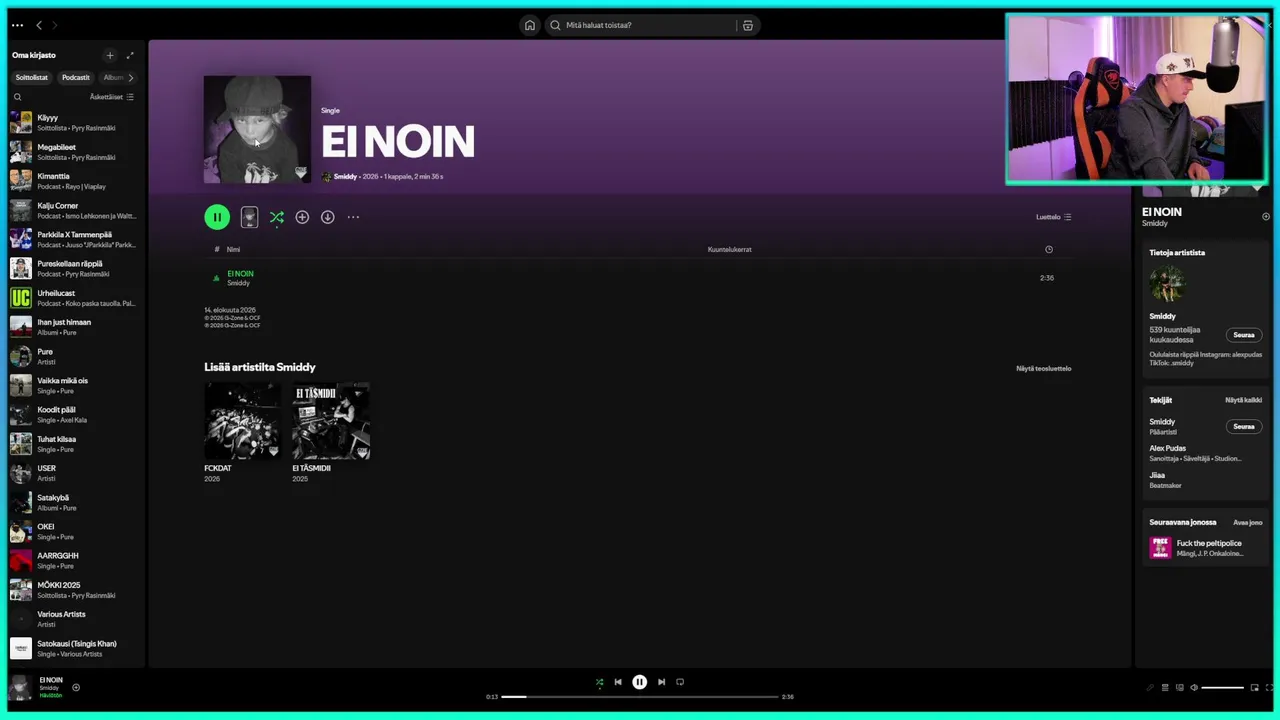Open Smiddy artist link under the title
Image resolution: width=1280 pixels, height=720 pixels.
(x=345, y=176)
